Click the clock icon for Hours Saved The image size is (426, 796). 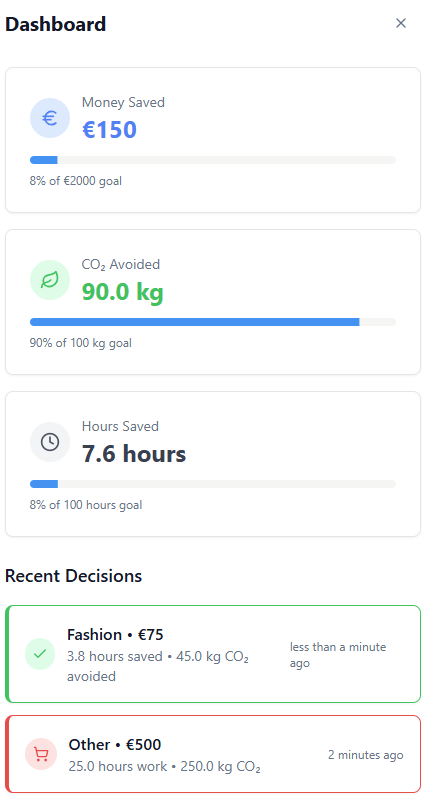click(x=49, y=442)
